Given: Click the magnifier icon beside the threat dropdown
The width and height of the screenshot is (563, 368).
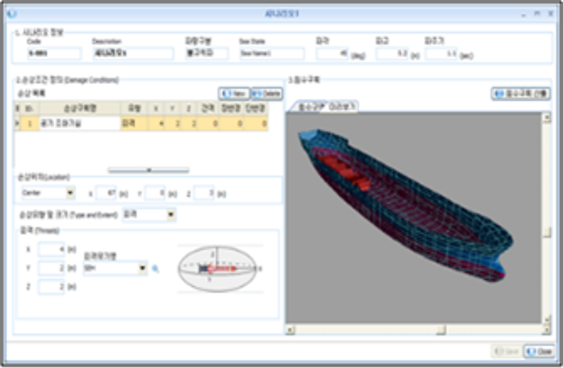Looking at the screenshot, I should click(x=155, y=269).
